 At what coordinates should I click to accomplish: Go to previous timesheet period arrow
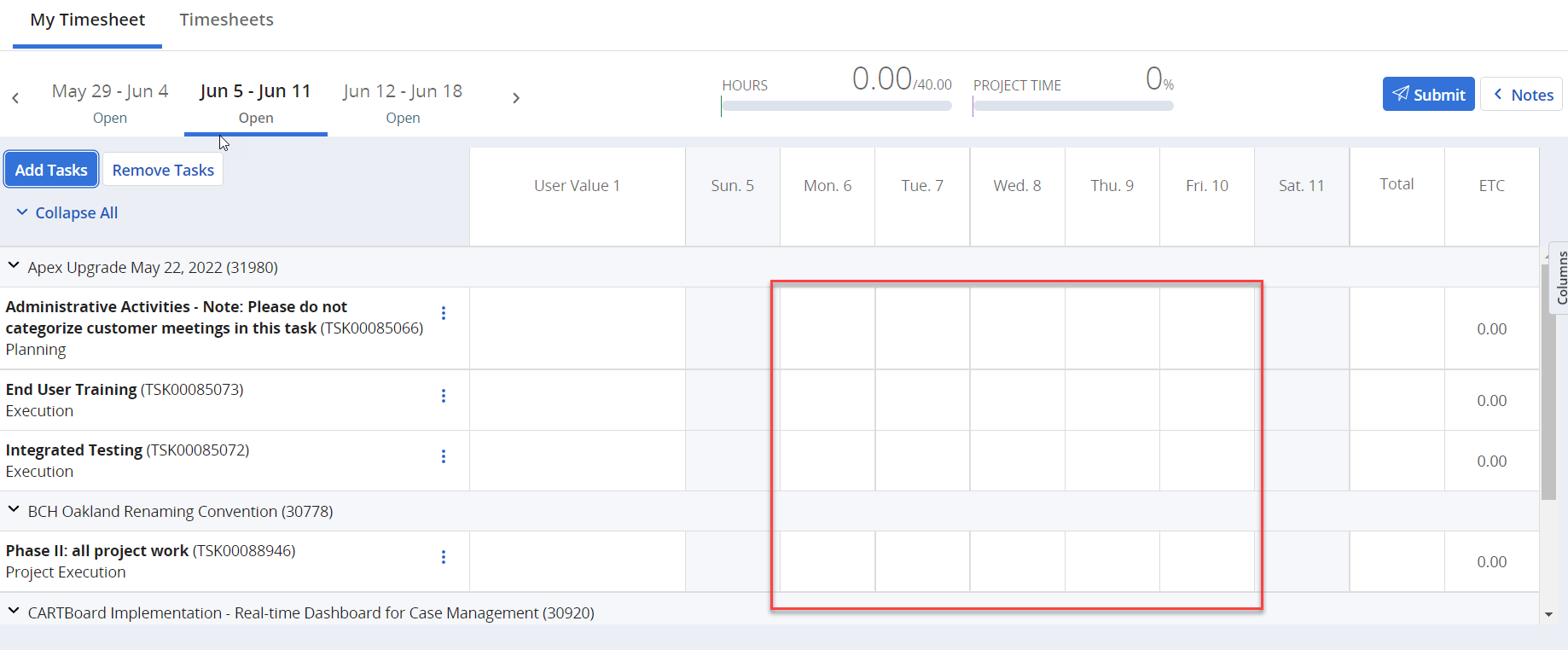pyautogui.click(x=15, y=98)
